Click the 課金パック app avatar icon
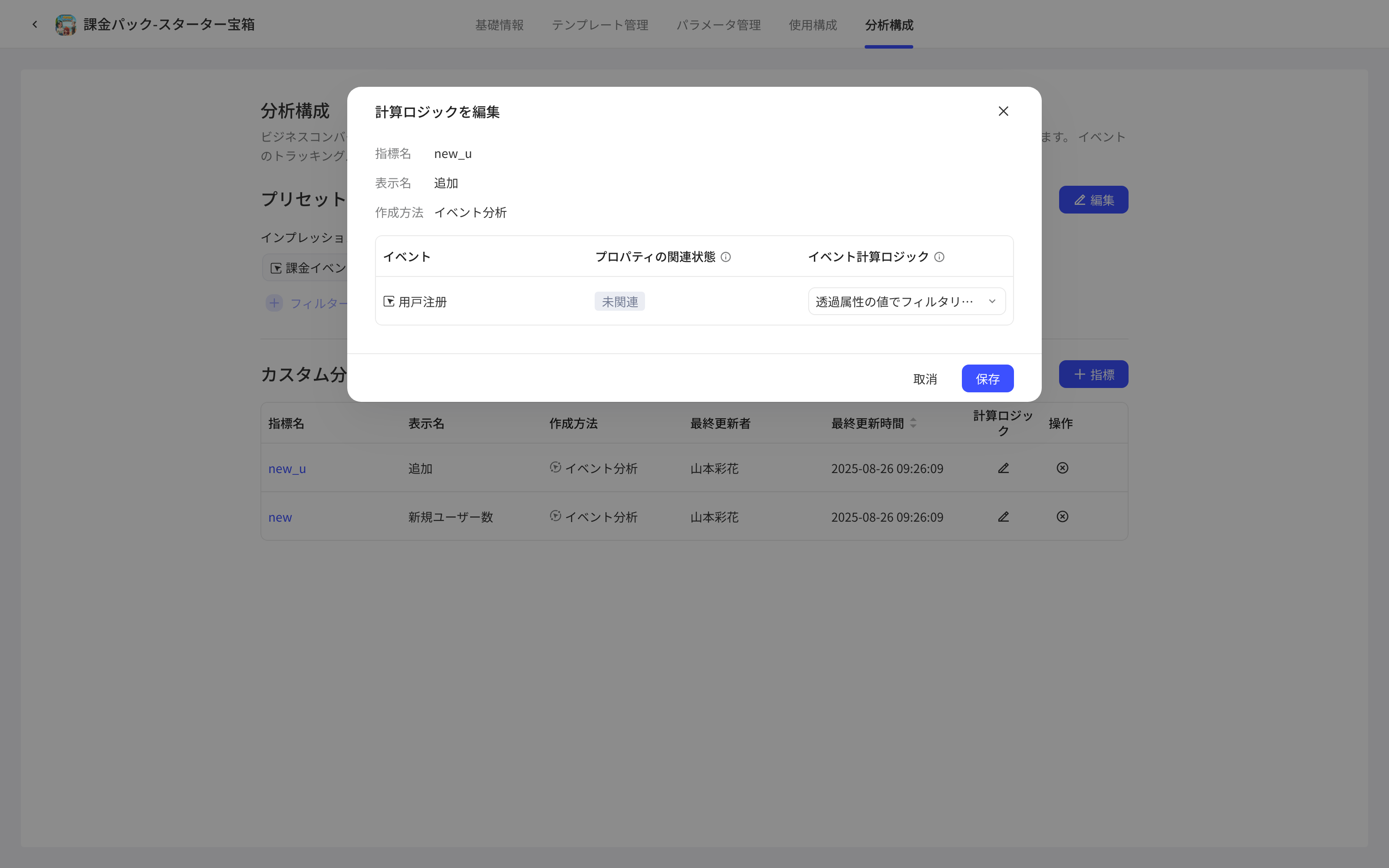This screenshot has height=868, width=1389. tap(66, 25)
